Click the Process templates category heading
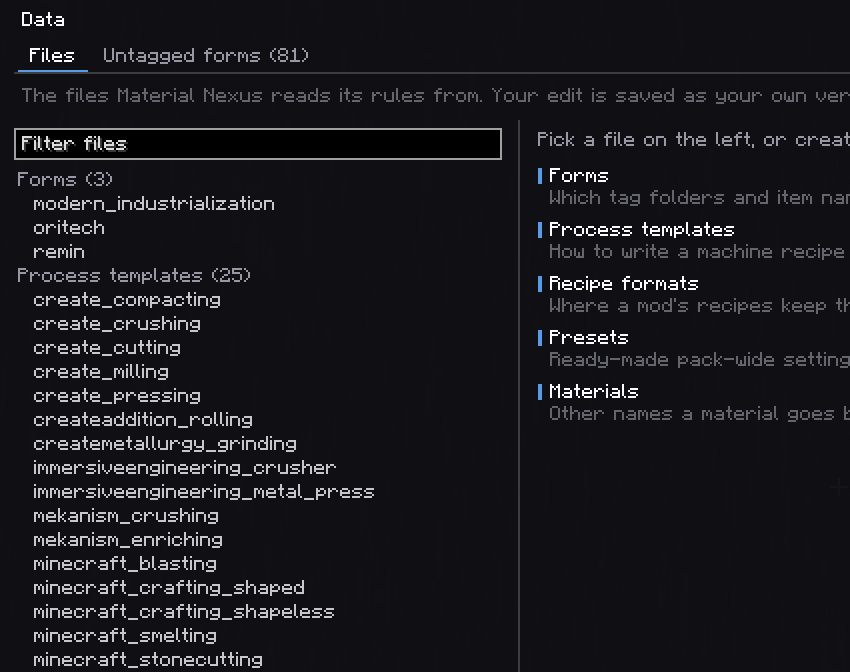 (x=641, y=230)
